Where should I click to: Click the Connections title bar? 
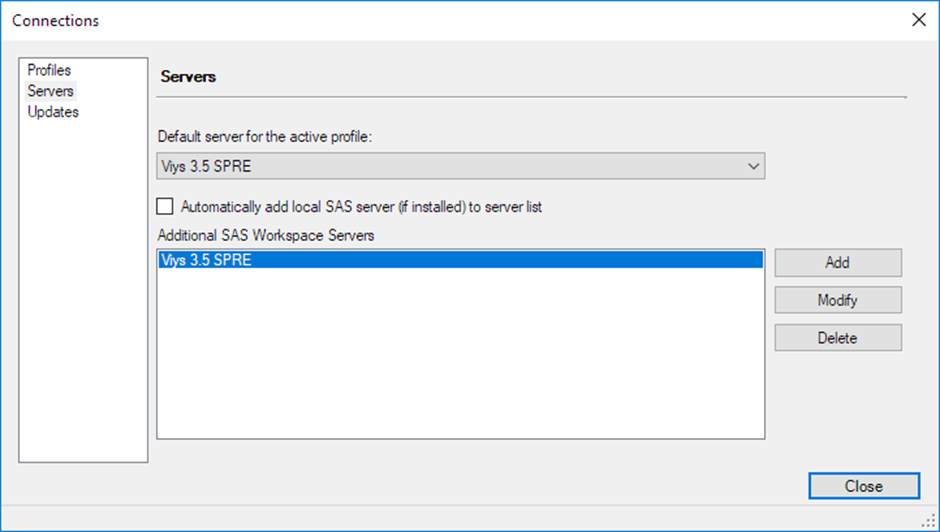400,20
